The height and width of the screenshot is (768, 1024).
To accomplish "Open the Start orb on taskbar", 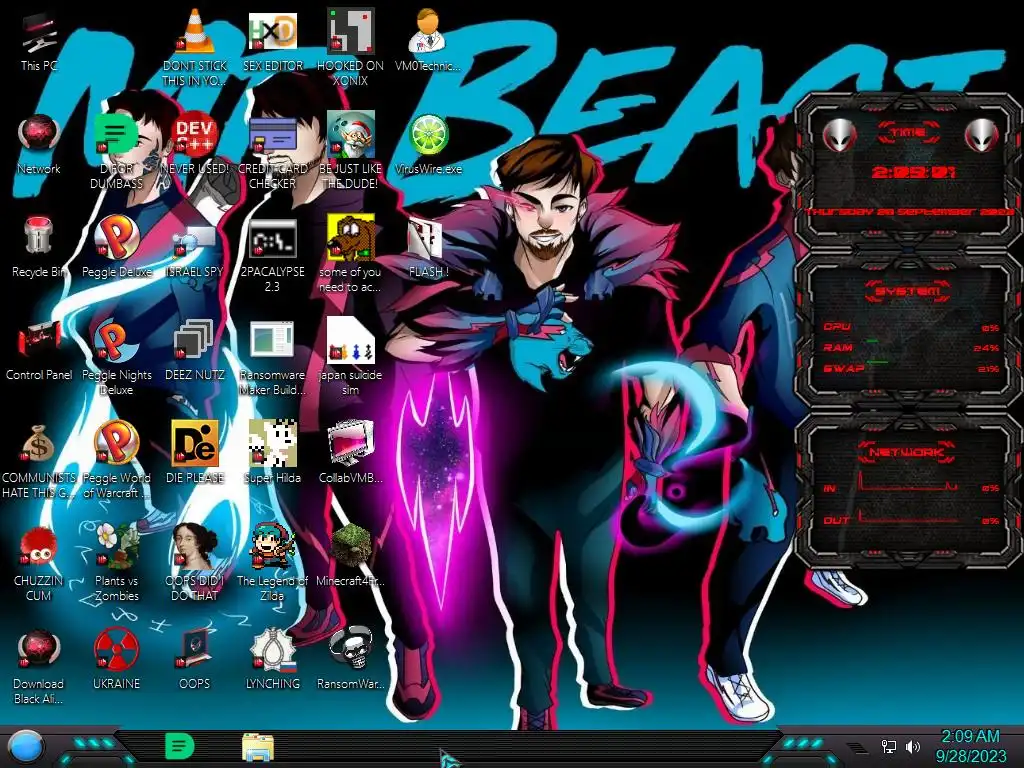I will point(27,746).
